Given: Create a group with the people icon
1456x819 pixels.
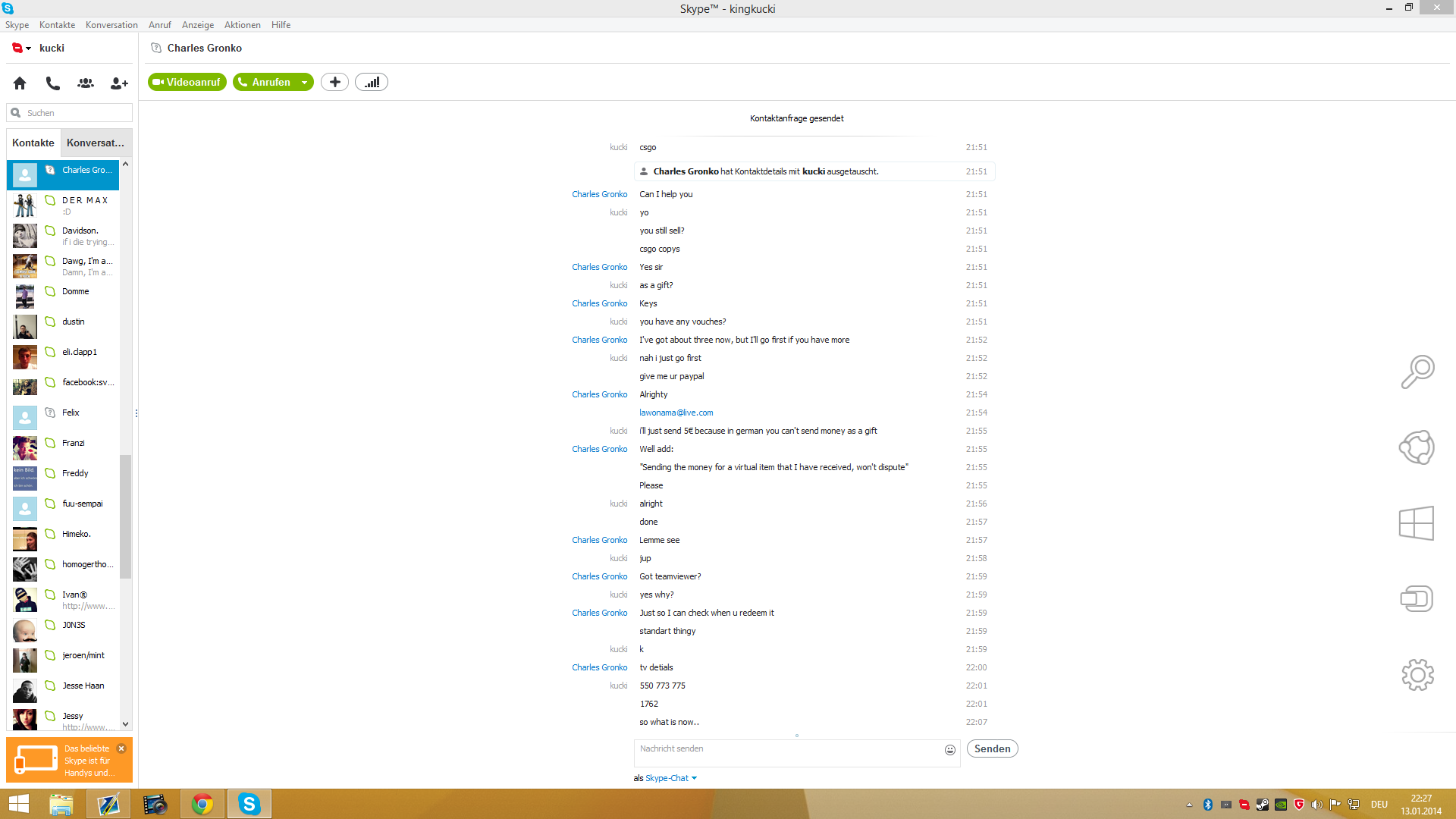Looking at the screenshot, I should [x=86, y=83].
